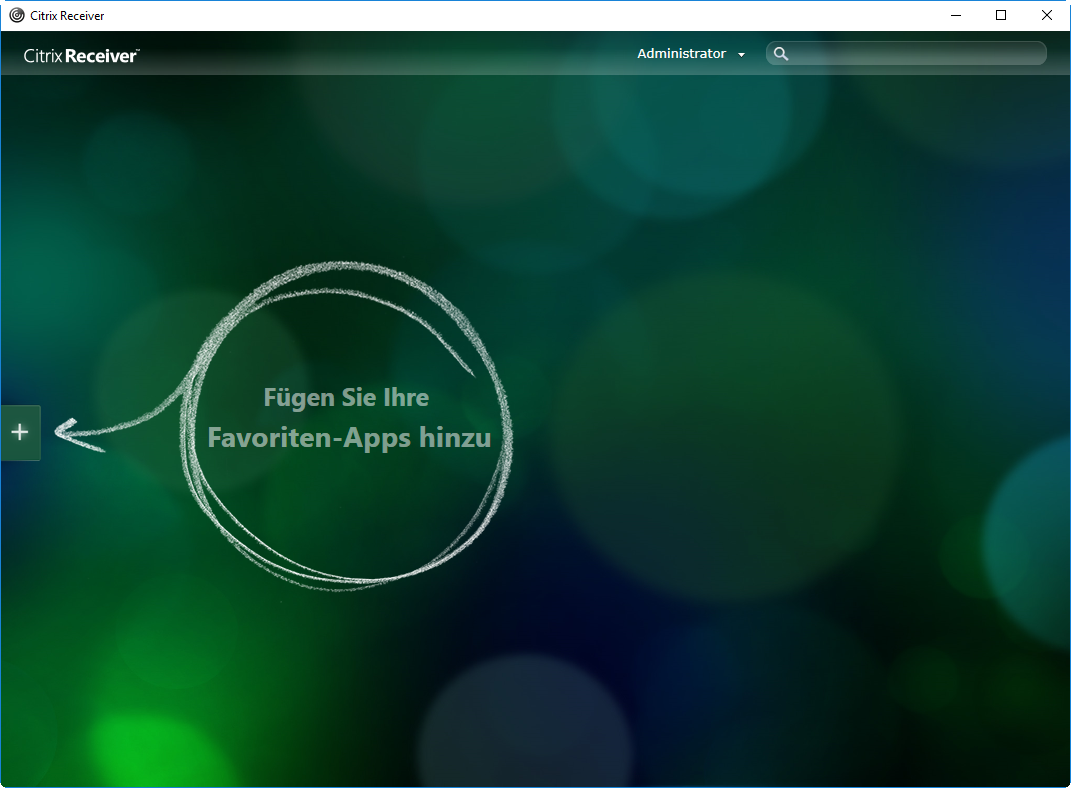The height and width of the screenshot is (788, 1071).
Task: Minimize the Citrix Receiver window
Action: (x=956, y=15)
